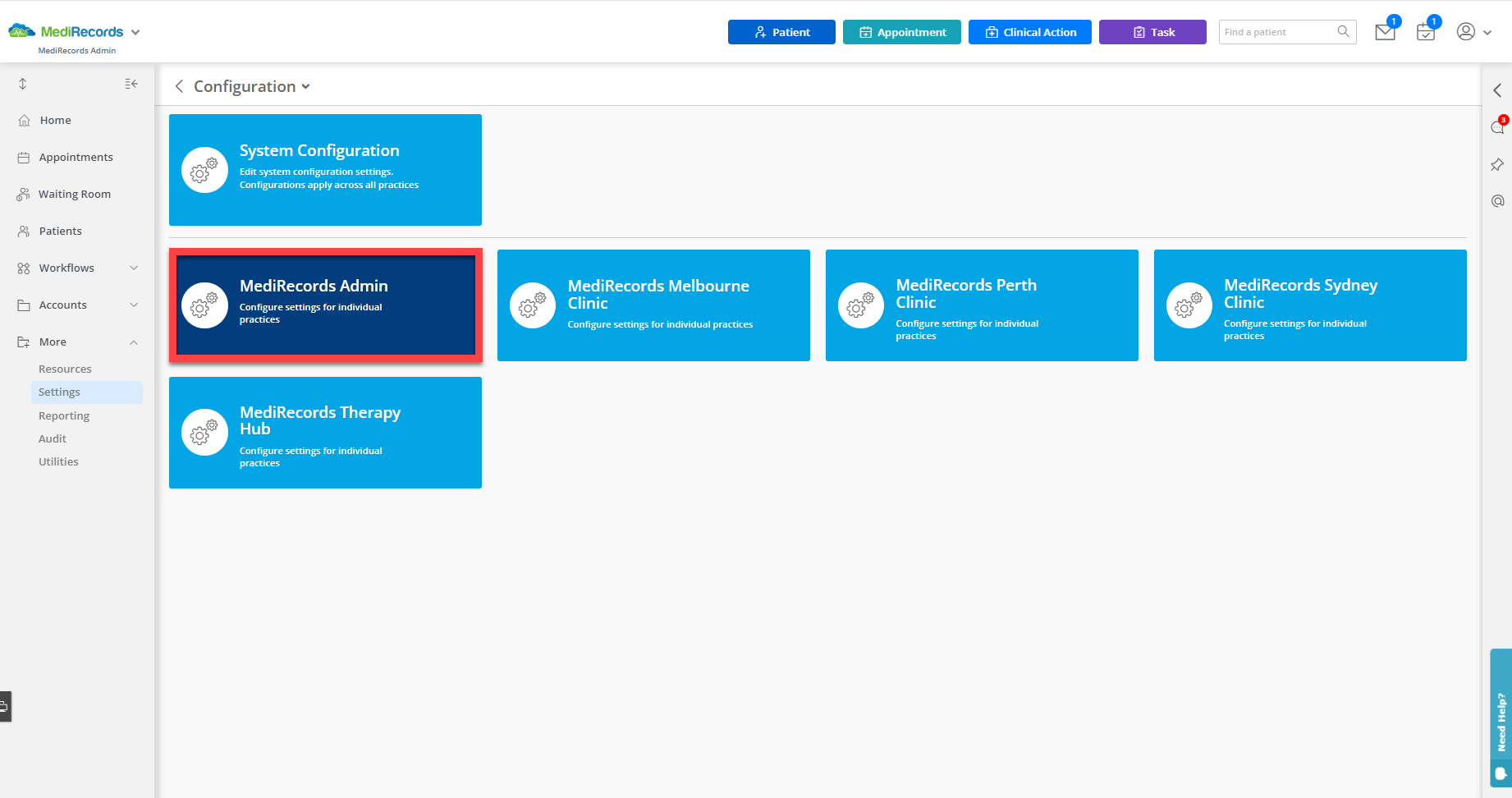The image size is (1512, 798).
Task: Click the Sydney Clinic gears icon
Action: point(1189,305)
